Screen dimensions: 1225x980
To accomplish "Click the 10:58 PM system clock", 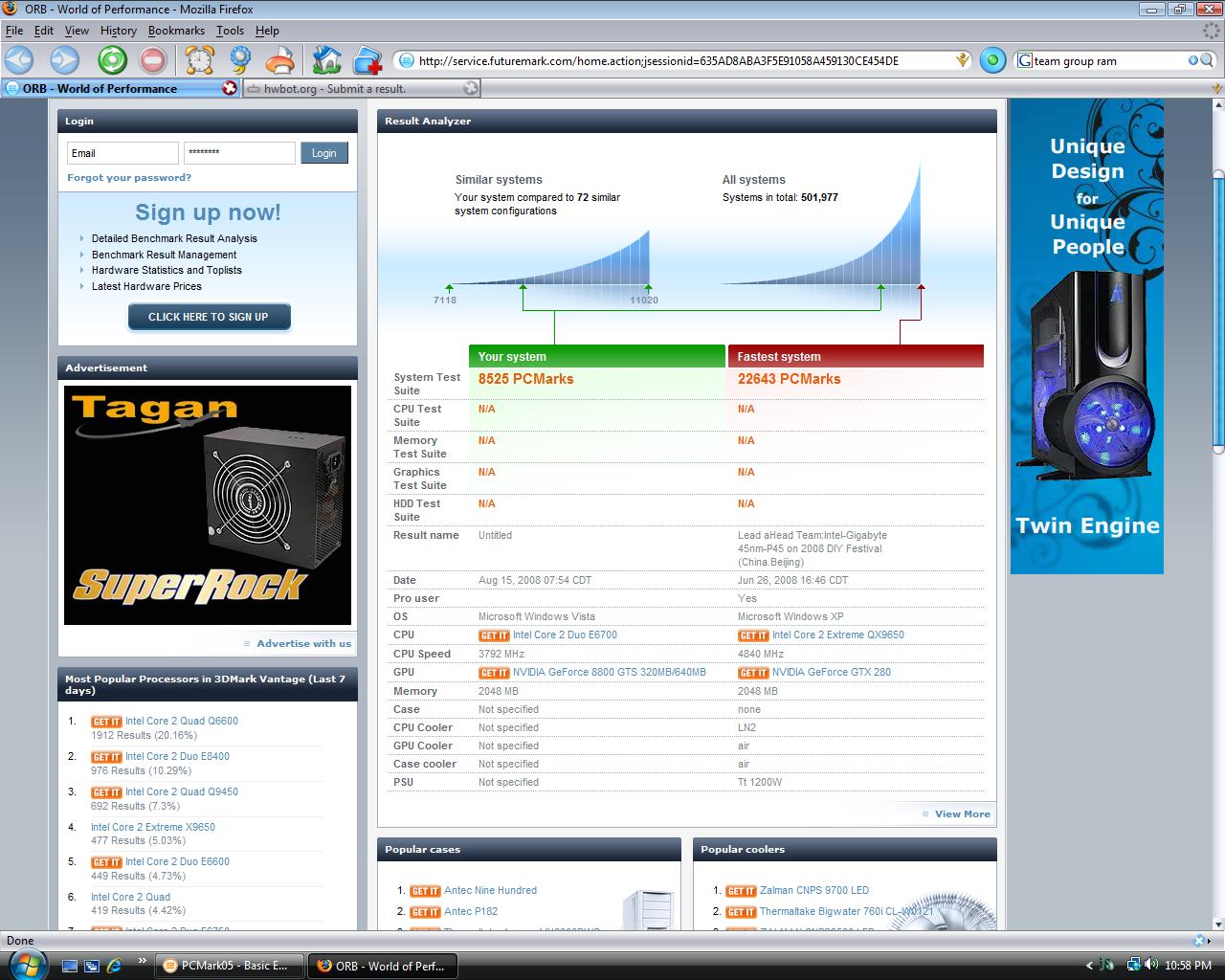I will 1188,966.
